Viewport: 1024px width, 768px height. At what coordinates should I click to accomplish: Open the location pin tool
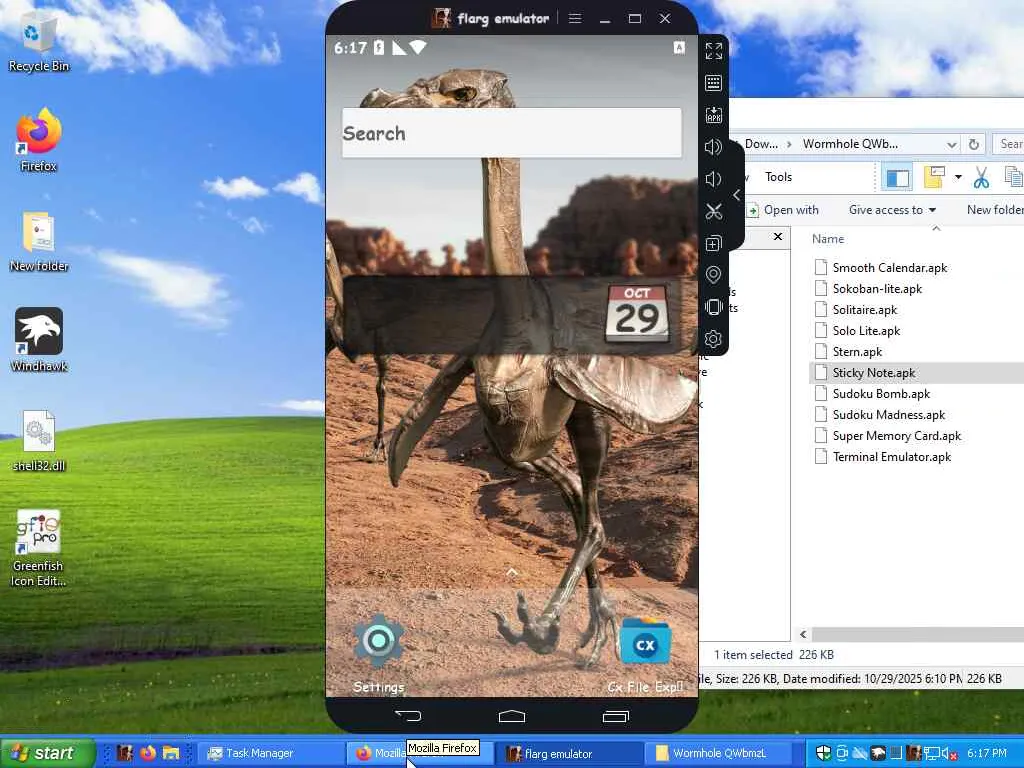click(713, 275)
